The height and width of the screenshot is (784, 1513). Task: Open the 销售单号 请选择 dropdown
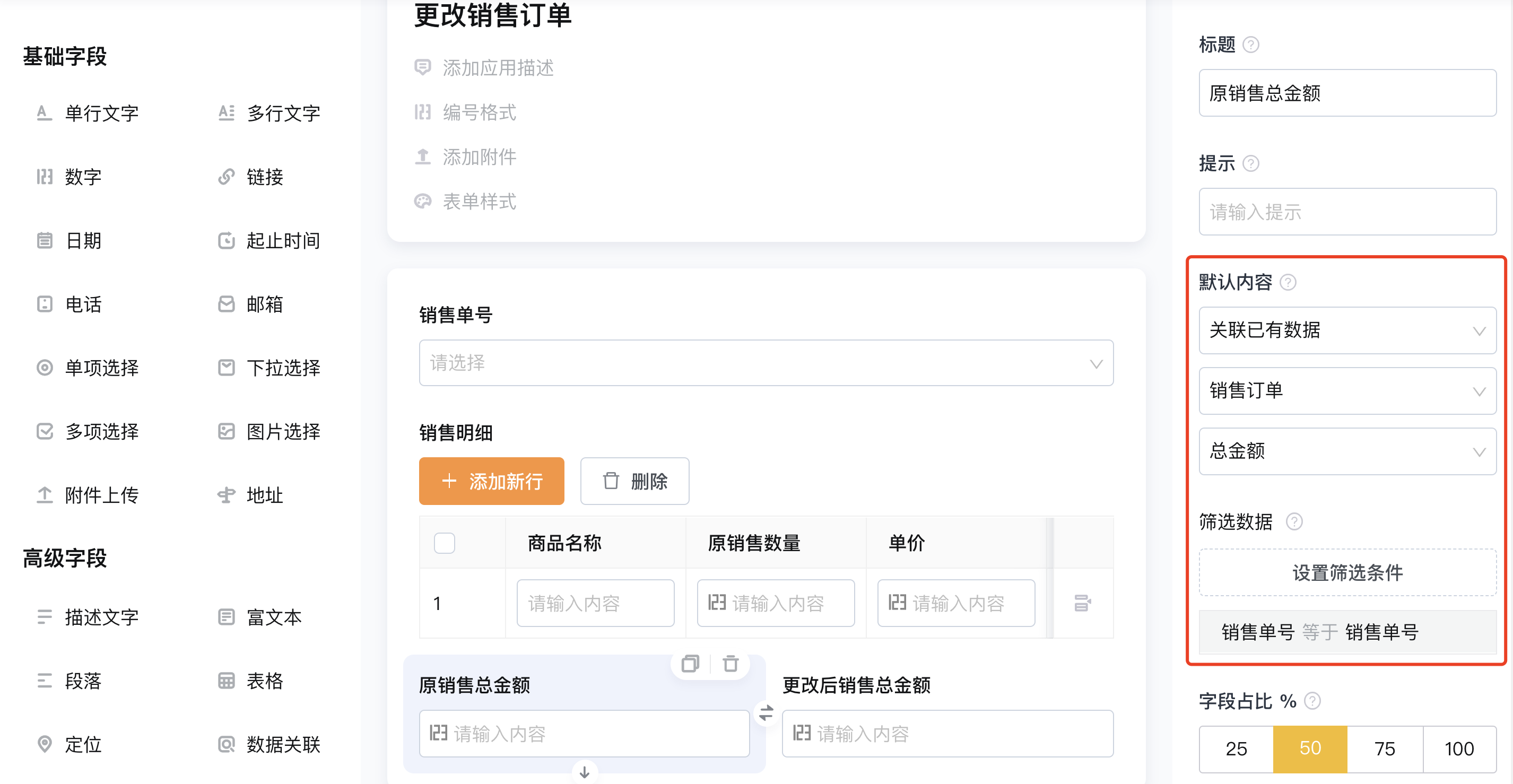coord(766,363)
